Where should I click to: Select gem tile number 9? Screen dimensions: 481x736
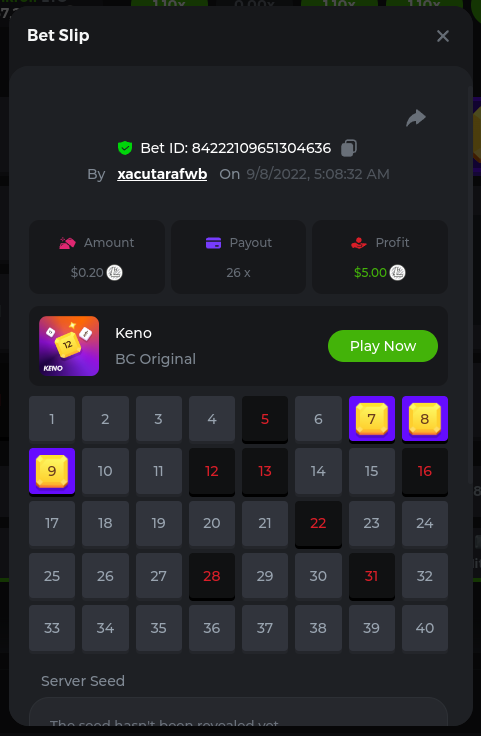click(52, 471)
